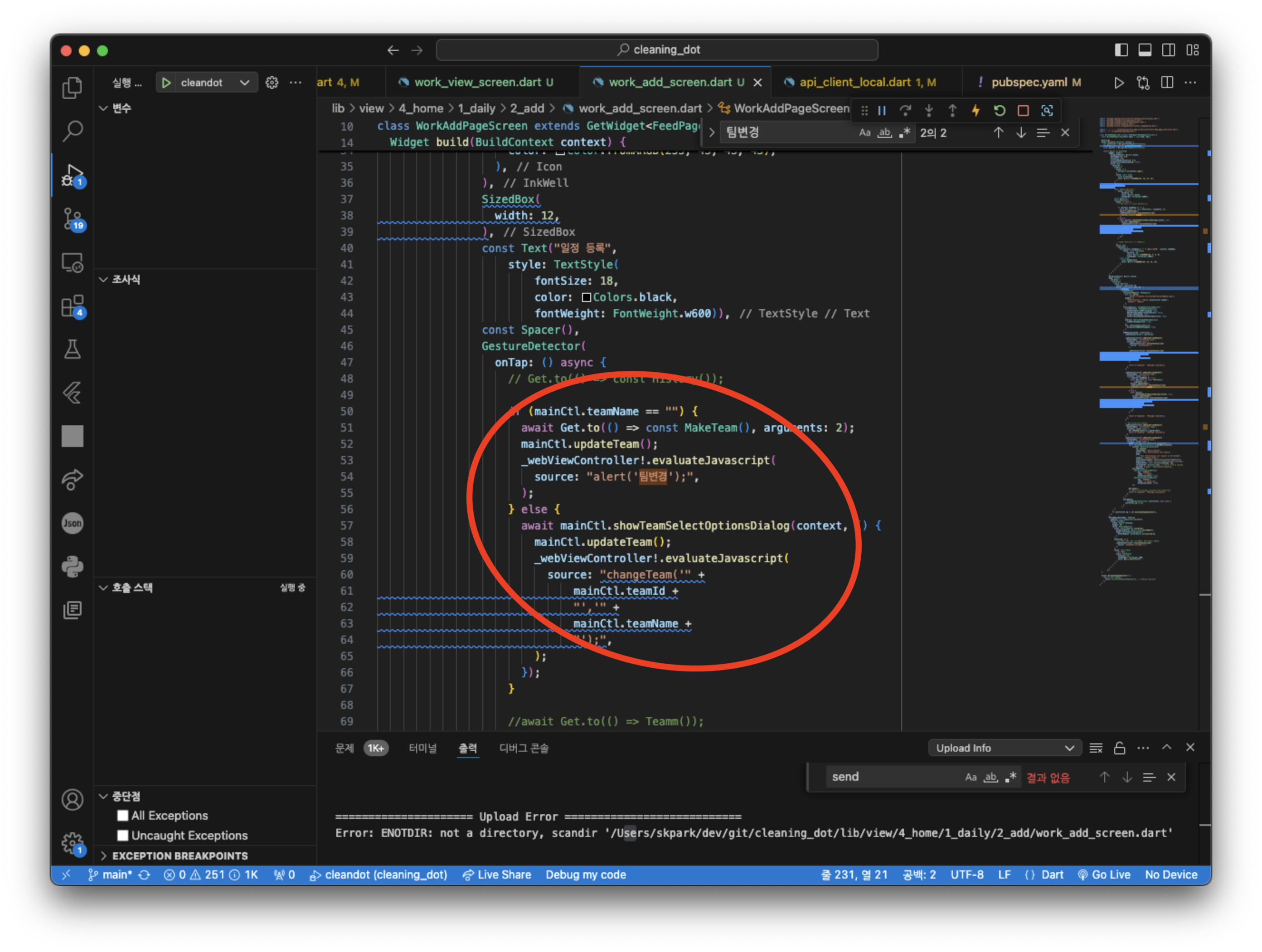Click the debug Restart icon

click(1000, 111)
